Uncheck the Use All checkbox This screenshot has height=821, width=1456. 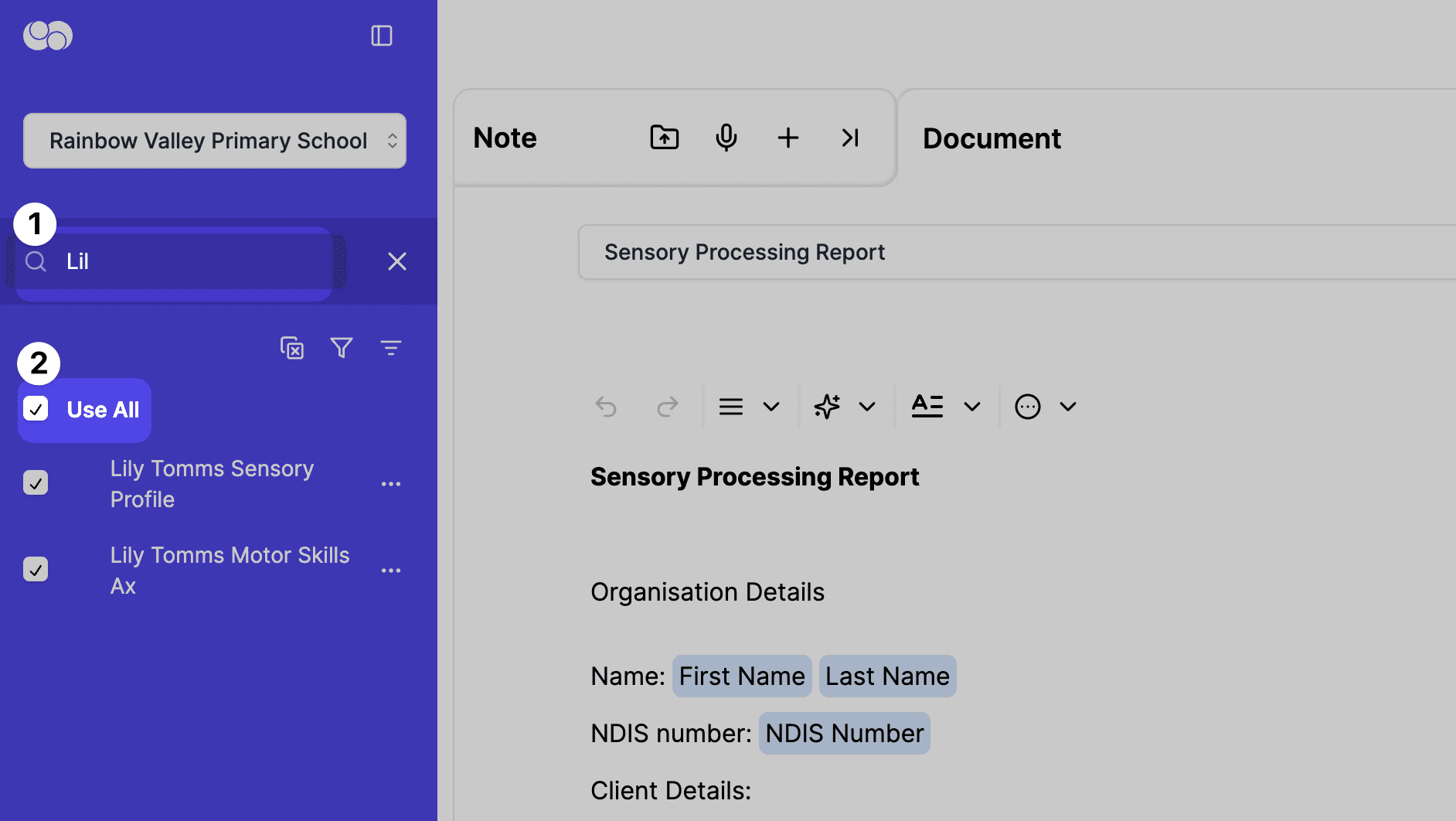[x=36, y=410]
